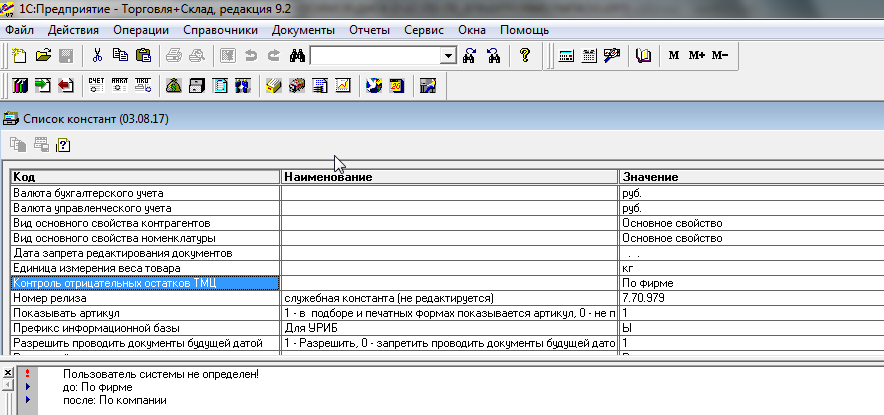Open the Документы menu
The height and width of the screenshot is (415, 884).
pyautogui.click(x=303, y=30)
